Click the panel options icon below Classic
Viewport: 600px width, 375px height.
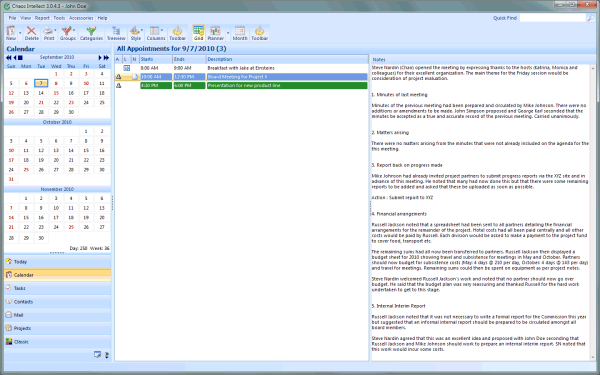point(98,355)
